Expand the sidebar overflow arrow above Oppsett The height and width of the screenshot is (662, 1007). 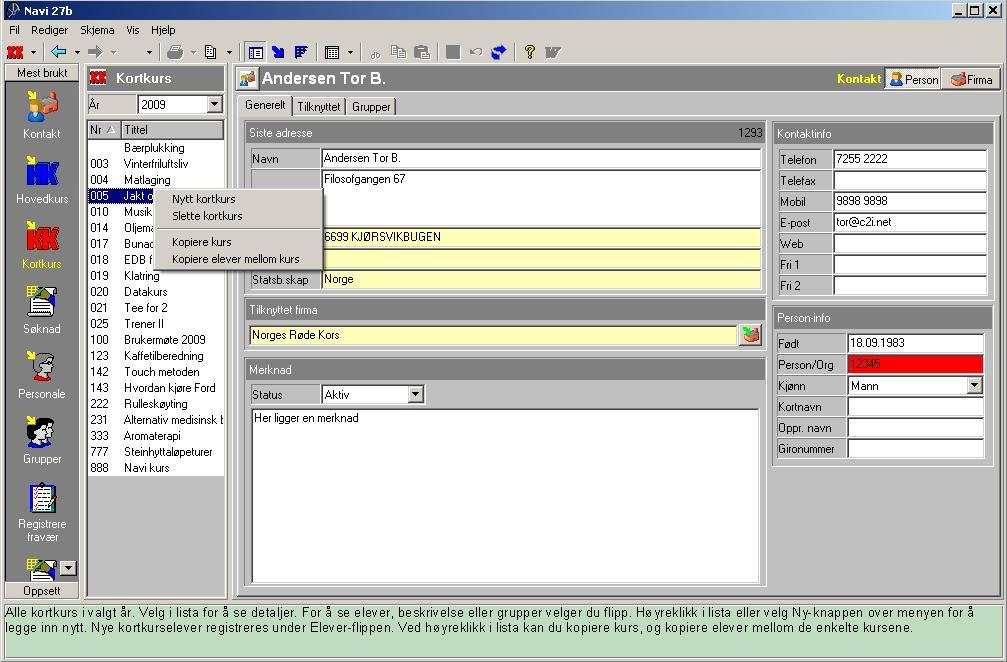coord(68,568)
